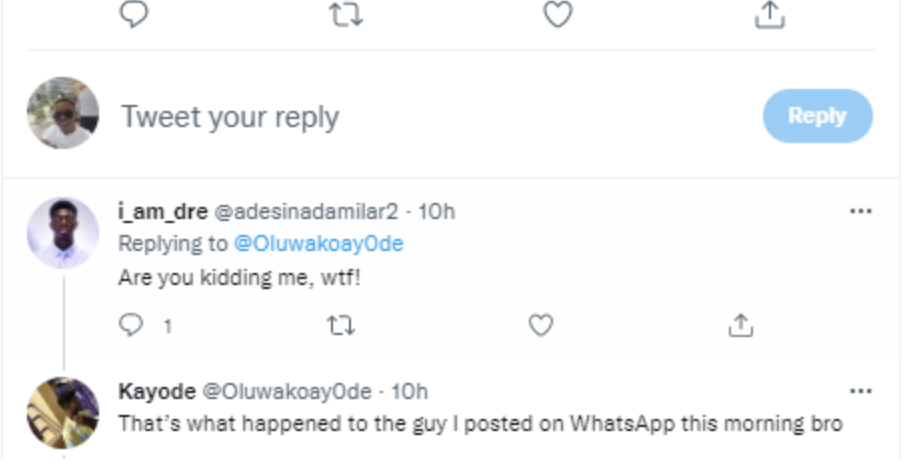View i_am_dre's profile picture
Screen dimensions: 906x464
[x=62, y=232]
